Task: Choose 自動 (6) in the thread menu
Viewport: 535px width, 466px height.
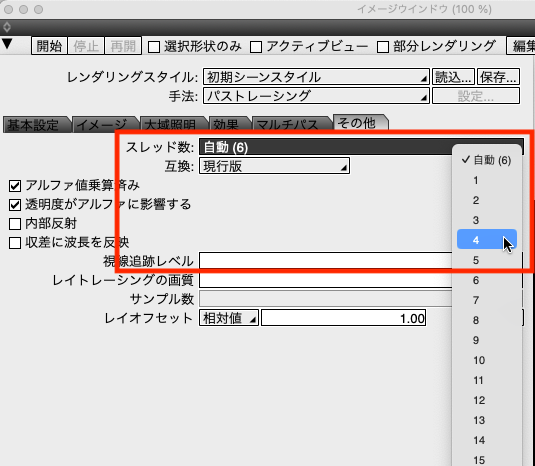Action: point(487,160)
